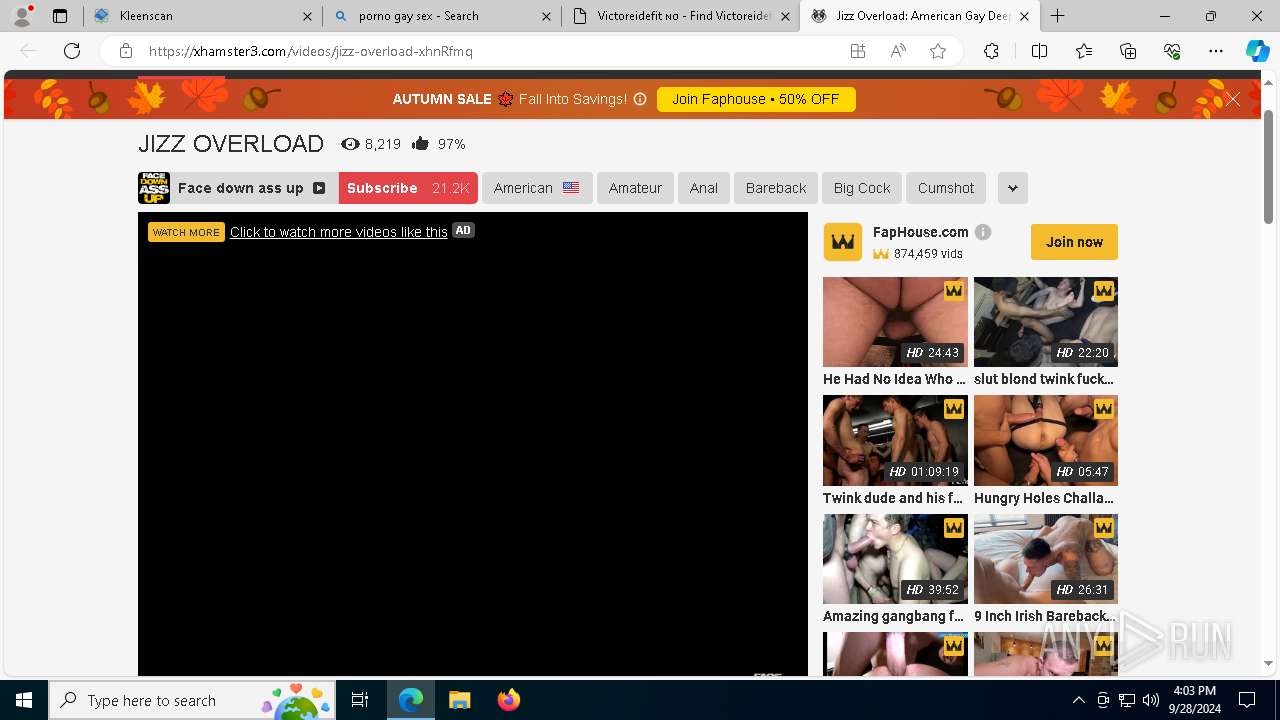Viewport: 1280px width, 720px height.
Task: Click the black video player area
Action: [473, 444]
